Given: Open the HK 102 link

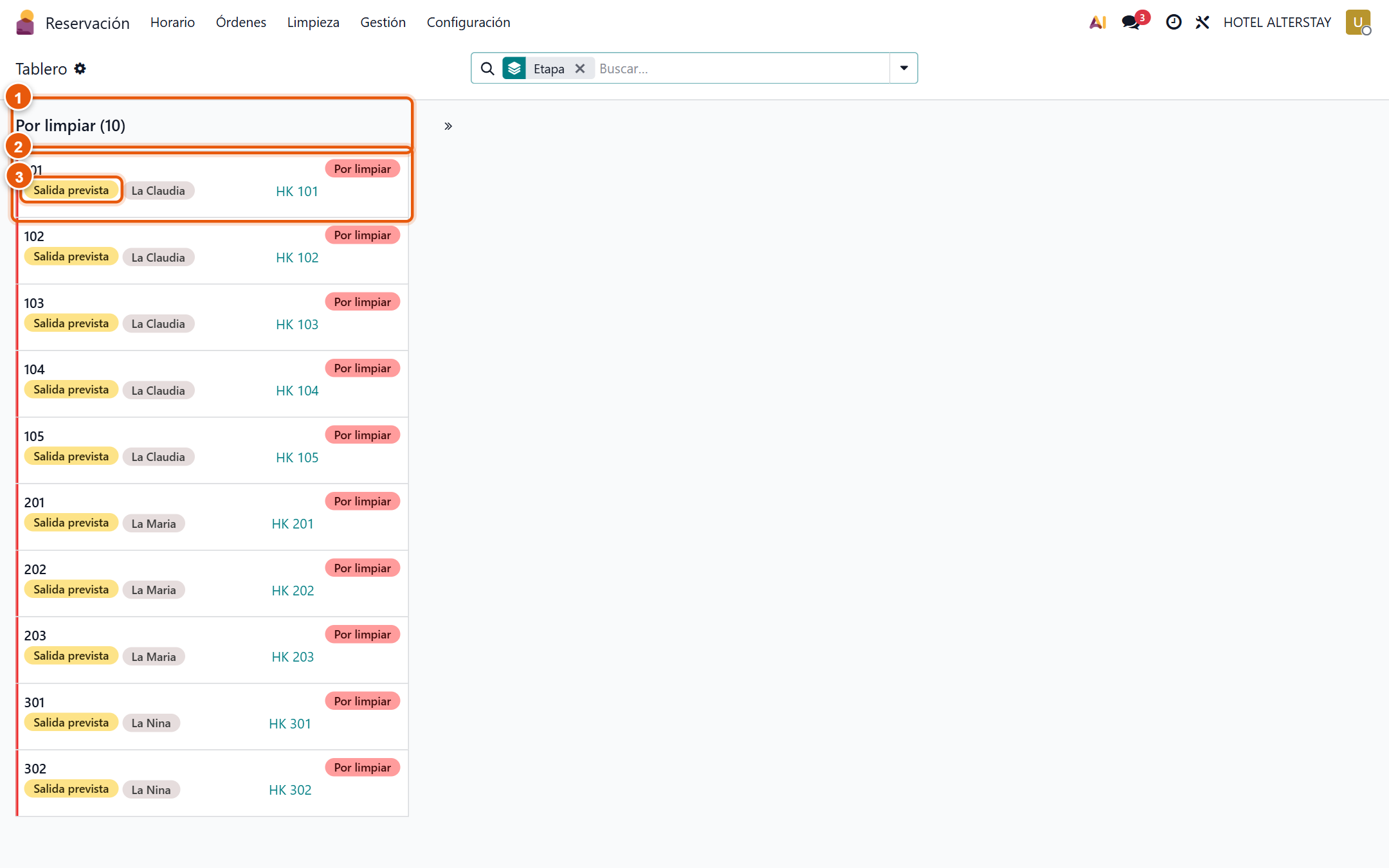Looking at the screenshot, I should click(297, 257).
